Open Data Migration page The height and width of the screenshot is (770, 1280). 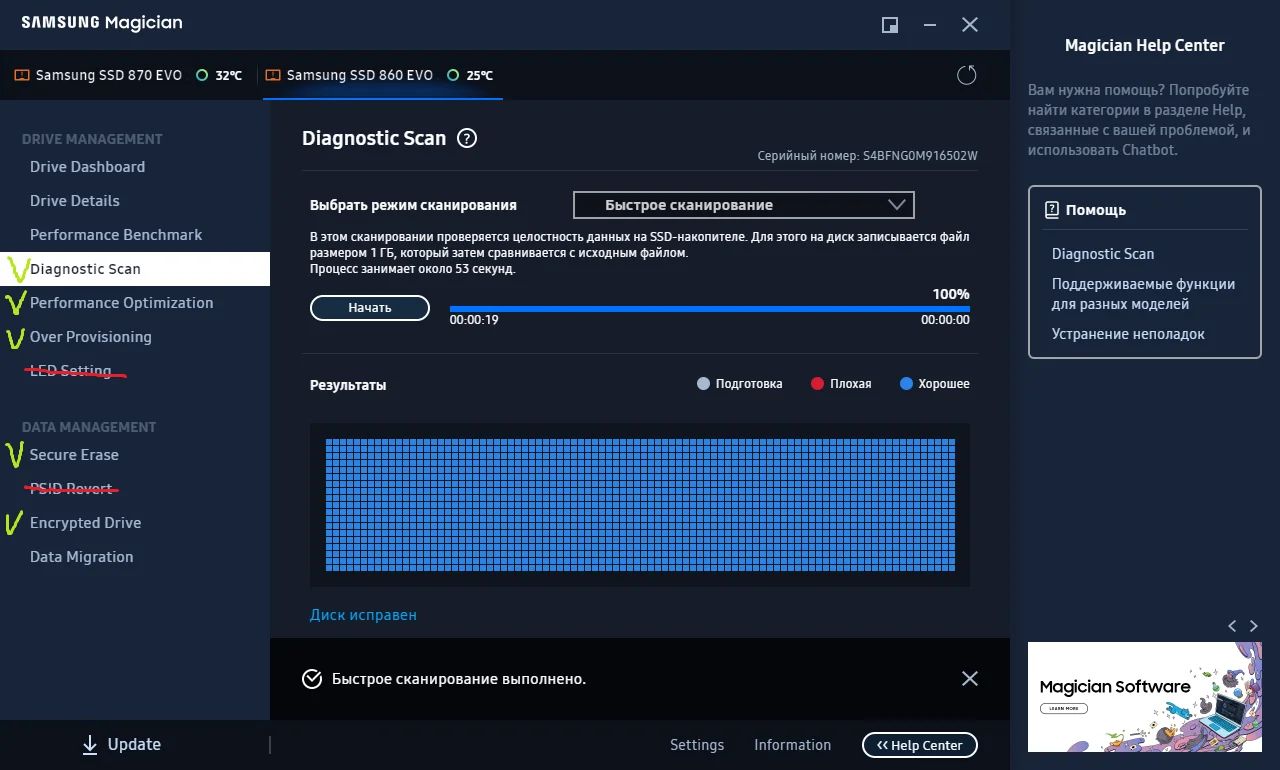click(81, 557)
